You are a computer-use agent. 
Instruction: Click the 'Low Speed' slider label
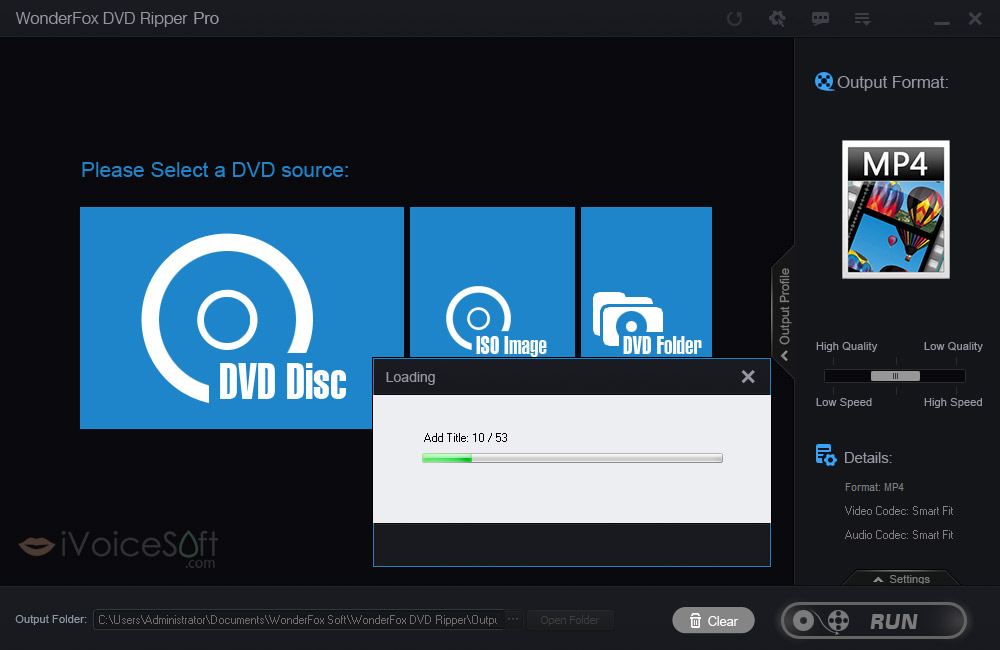pos(844,403)
